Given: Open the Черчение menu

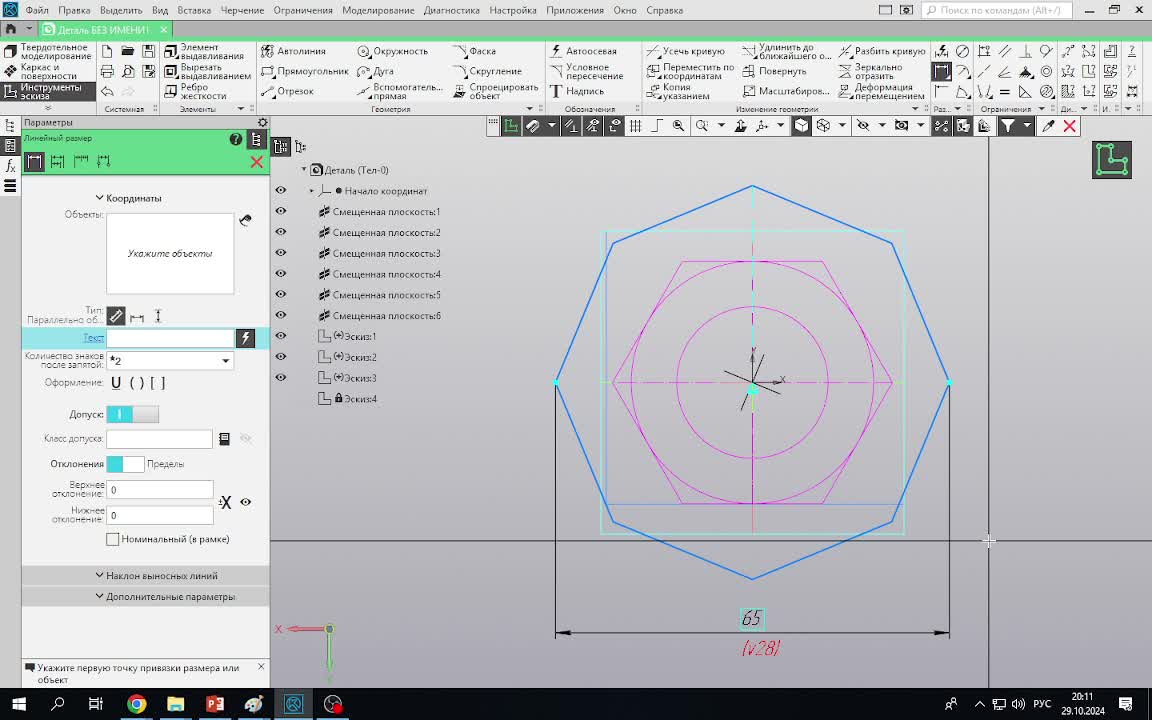Looking at the screenshot, I should pyautogui.click(x=242, y=10).
